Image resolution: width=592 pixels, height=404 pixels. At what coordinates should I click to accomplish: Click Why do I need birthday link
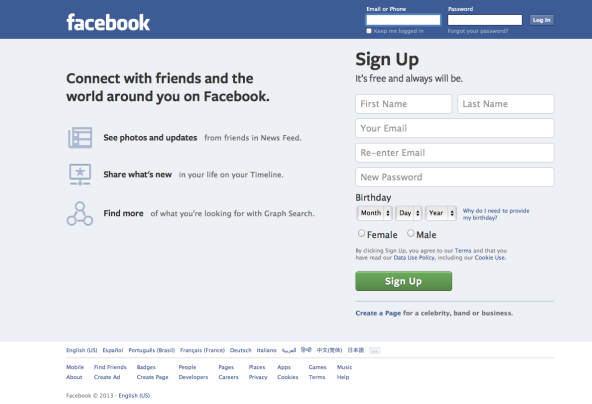pyautogui.click(x=496, y=214)
